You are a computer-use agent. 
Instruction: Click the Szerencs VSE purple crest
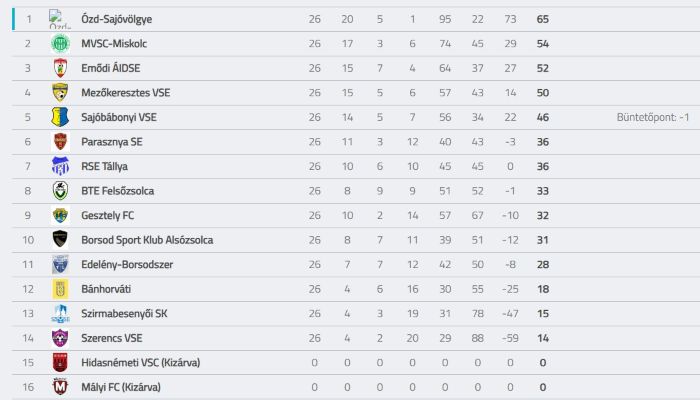click(x=60, y=338)
